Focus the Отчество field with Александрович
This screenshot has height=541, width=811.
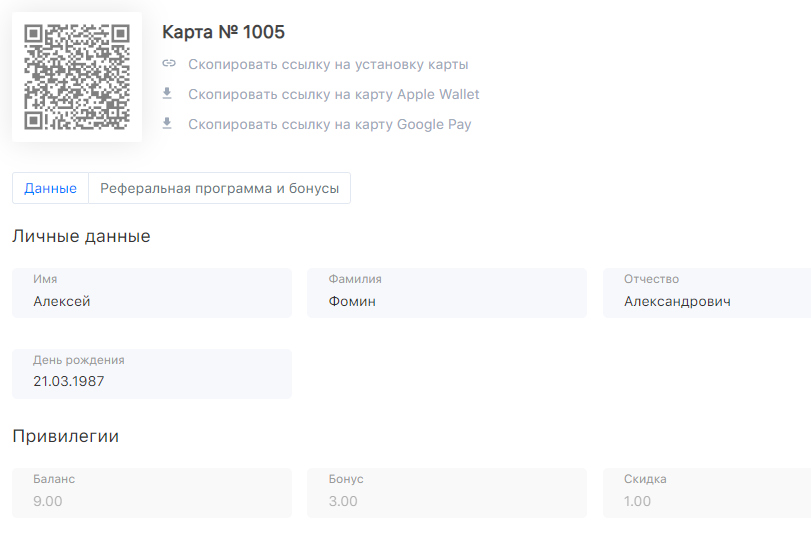click(707, 293)
